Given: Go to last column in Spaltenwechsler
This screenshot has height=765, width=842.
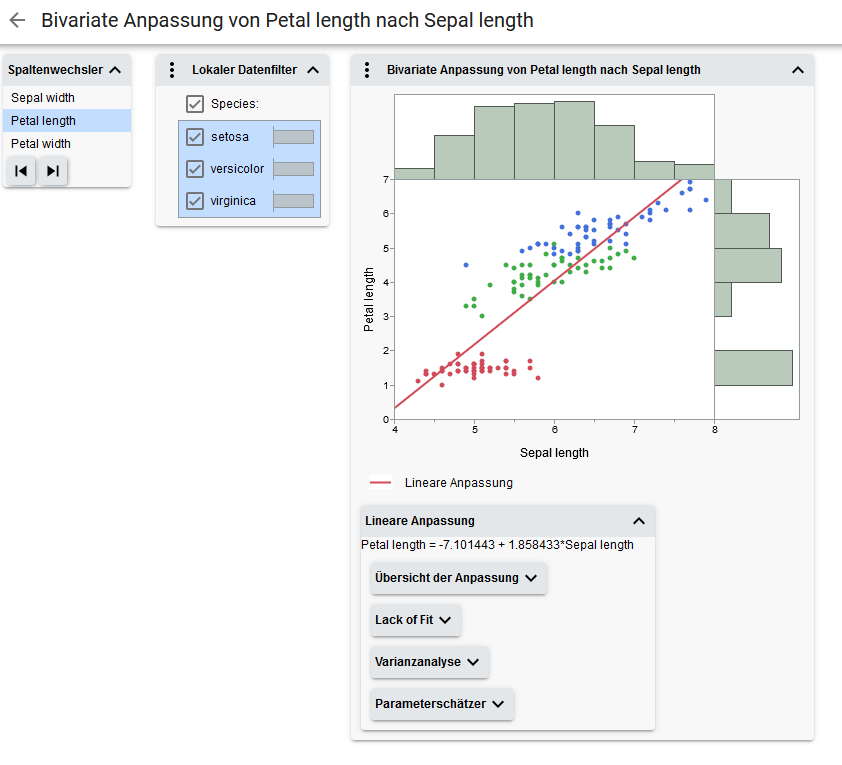Looking at the screenshot, I should pyautogui.click(x=53, y=171).
